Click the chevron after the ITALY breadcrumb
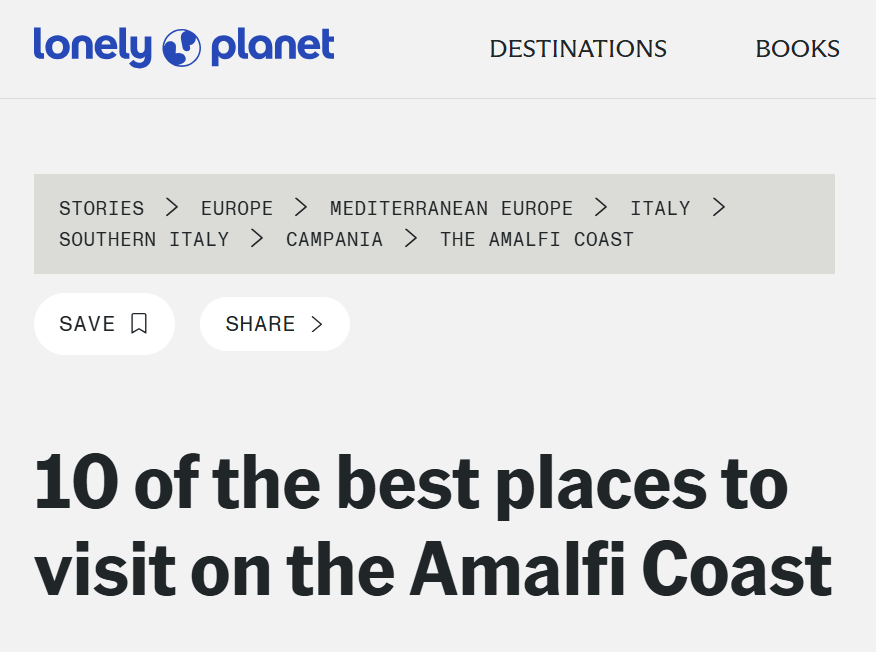Viewport: 876px width, 652px height. [x=719, y=207]
